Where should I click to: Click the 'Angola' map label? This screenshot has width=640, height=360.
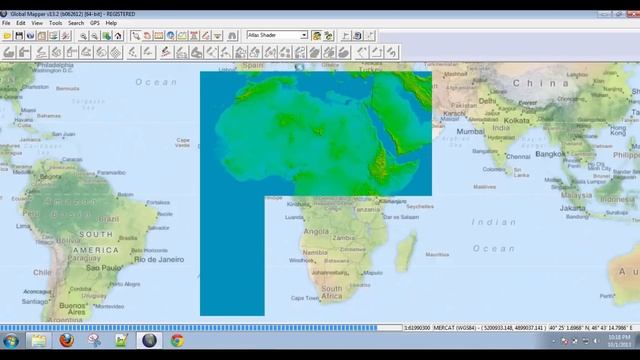(316, 231)
